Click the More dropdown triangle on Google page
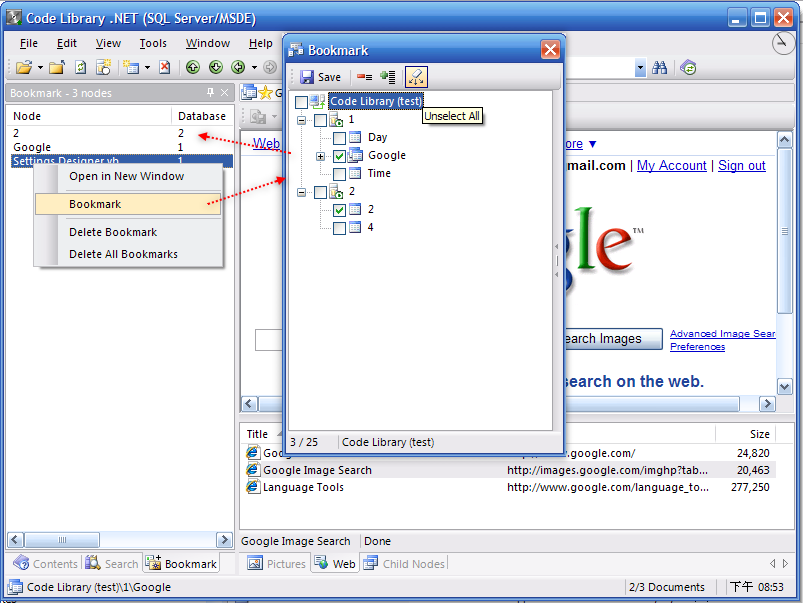Screen dimensions: 803x603 [x=593, y=144]
